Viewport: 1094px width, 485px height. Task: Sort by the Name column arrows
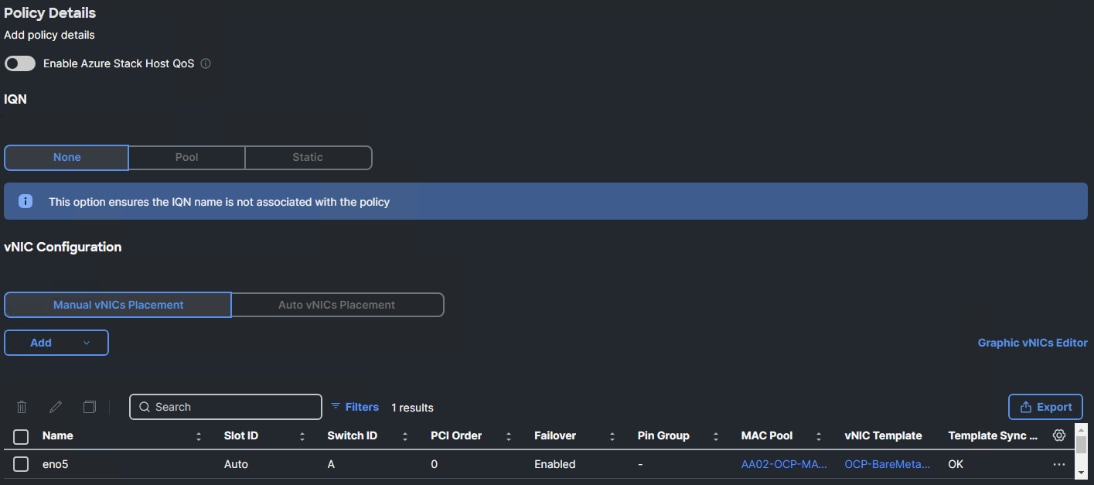pyautogui.click(x=198, y=436)
